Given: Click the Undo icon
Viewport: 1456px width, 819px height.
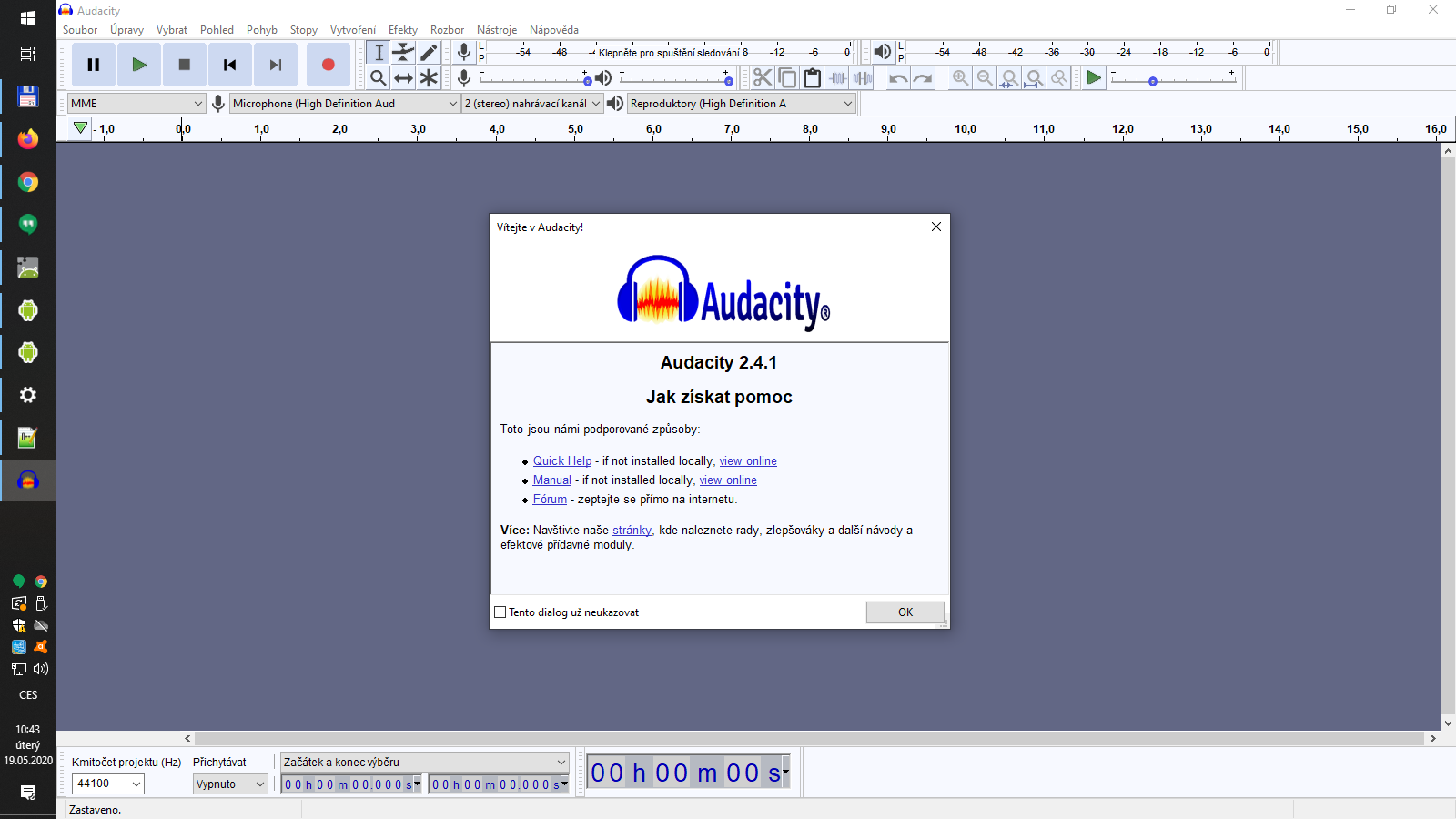Looking at the screenshot, I should coord(897,78).
